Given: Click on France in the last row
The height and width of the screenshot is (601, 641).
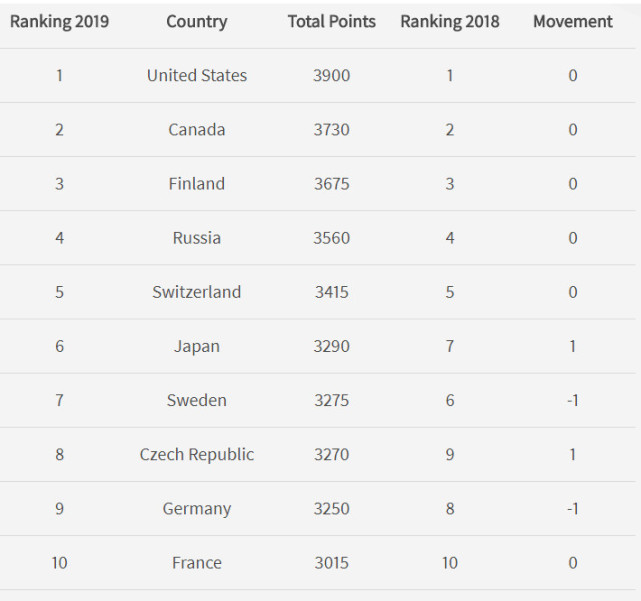Looking at the screenshot, I should click(197, 562).
